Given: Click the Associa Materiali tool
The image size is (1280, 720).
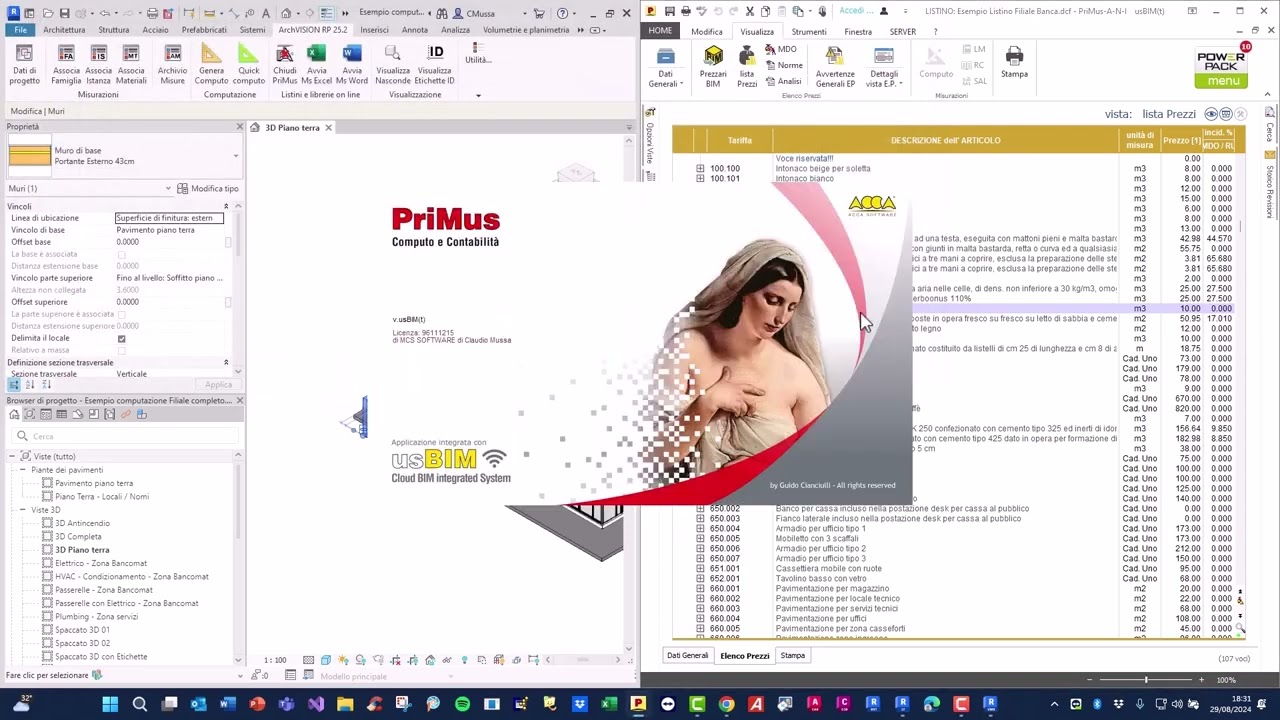Looking at the screenshot, I should click(131, 64).
